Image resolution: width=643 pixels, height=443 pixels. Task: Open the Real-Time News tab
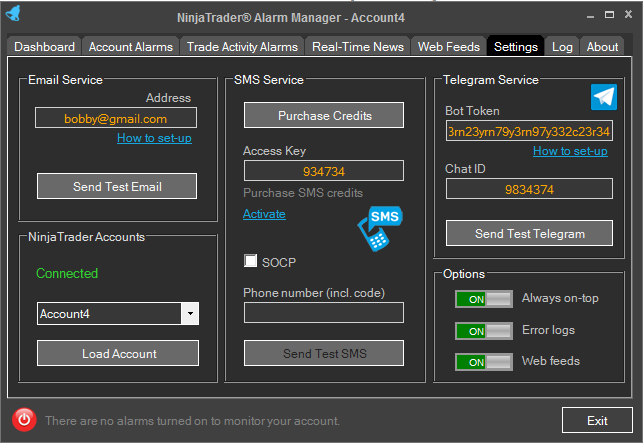point(358,47)
